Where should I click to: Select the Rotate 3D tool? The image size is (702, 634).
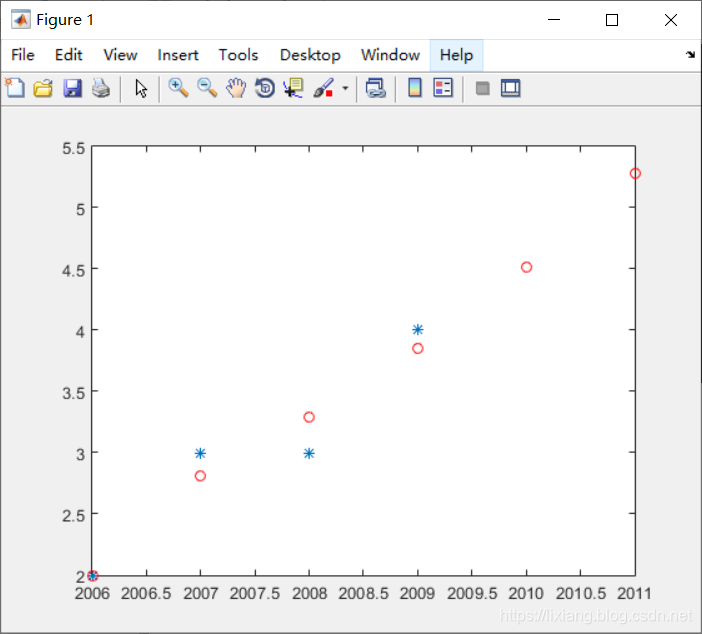coord(265,88)
